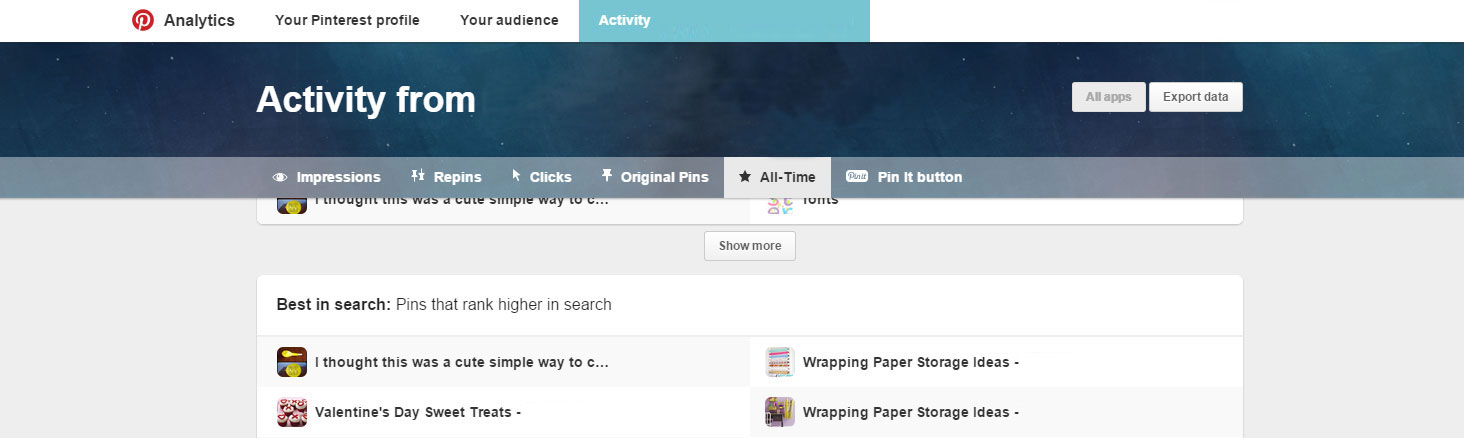Open Your Pinterest profile menu

[347, 20]
